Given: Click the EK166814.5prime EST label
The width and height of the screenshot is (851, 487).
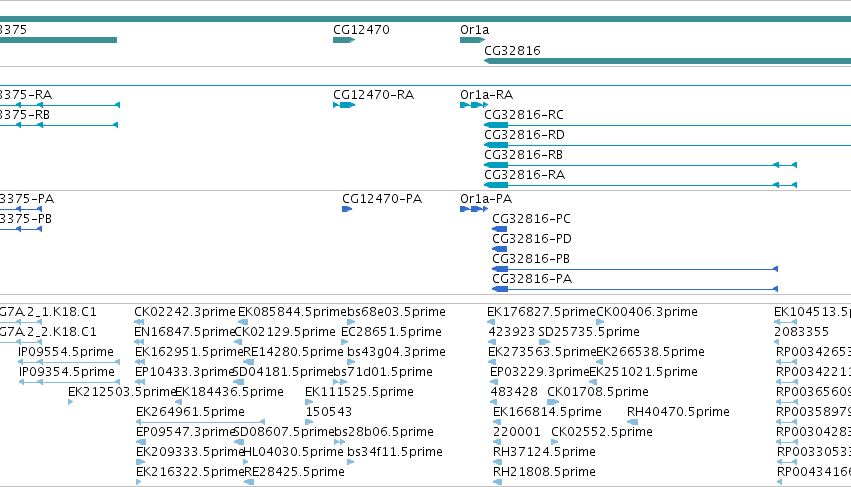Looking at the screenshot, I should point(547,412).
